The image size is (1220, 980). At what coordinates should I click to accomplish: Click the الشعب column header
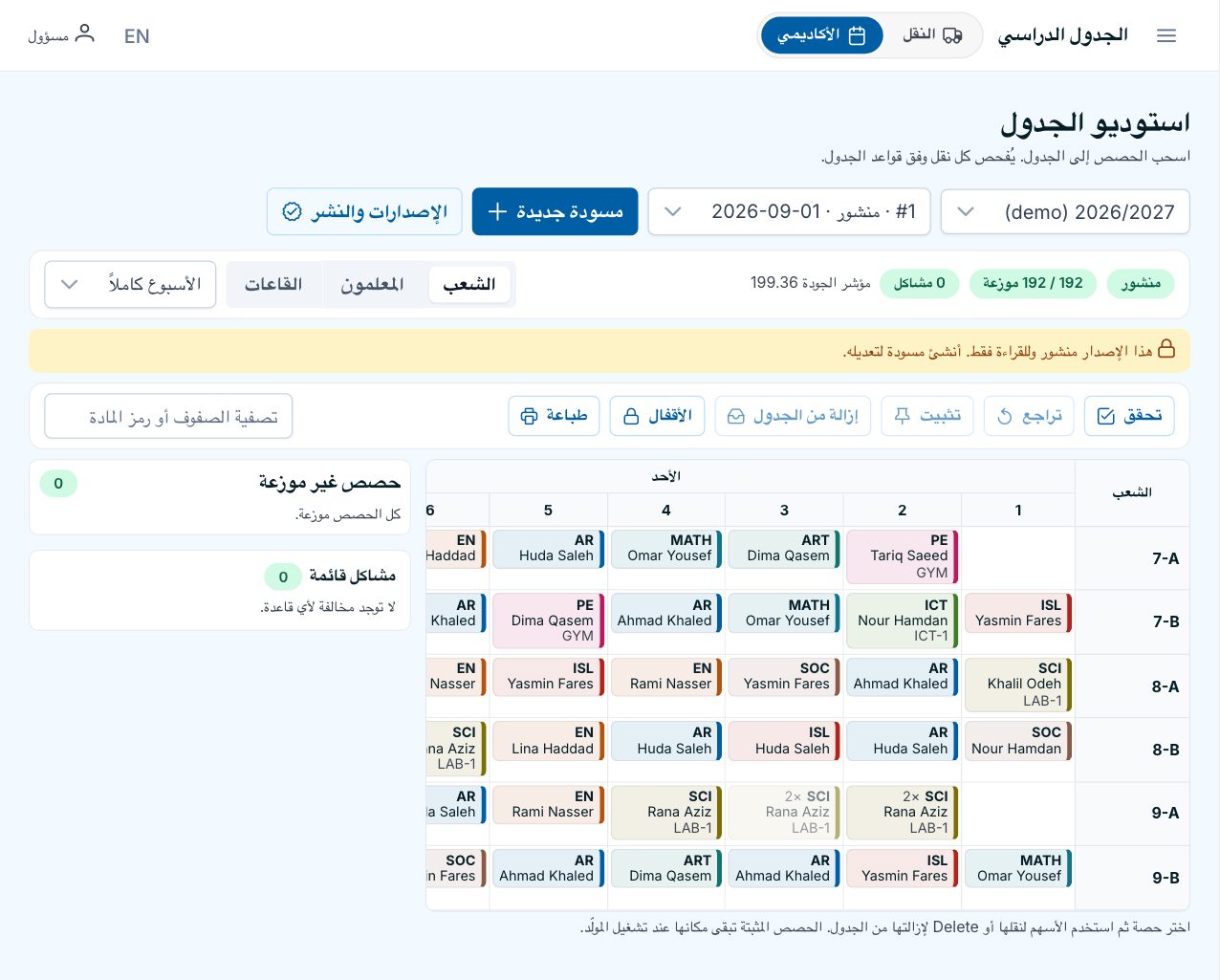1132,492
